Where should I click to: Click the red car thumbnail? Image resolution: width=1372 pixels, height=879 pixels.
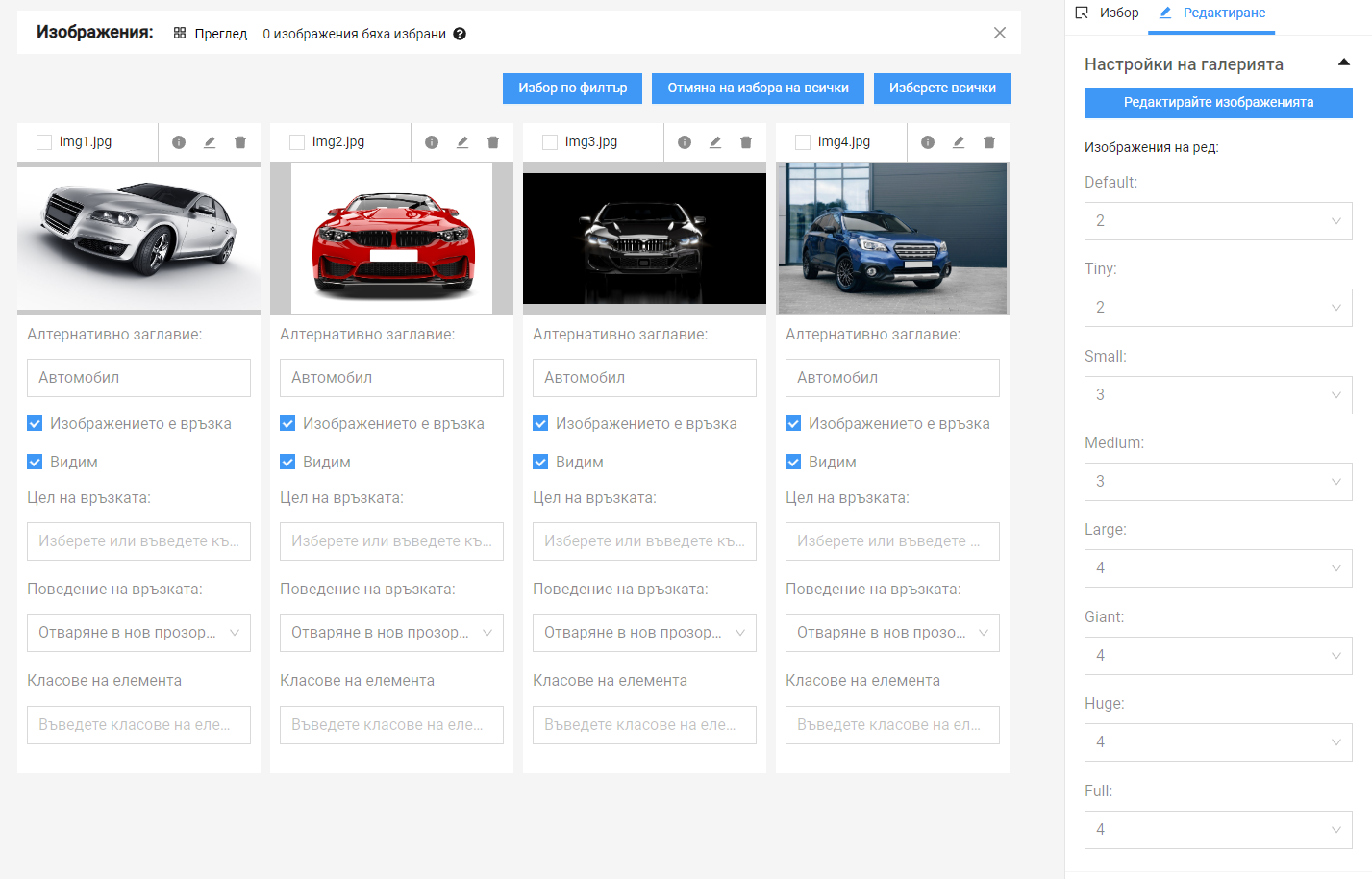[392, 239]
